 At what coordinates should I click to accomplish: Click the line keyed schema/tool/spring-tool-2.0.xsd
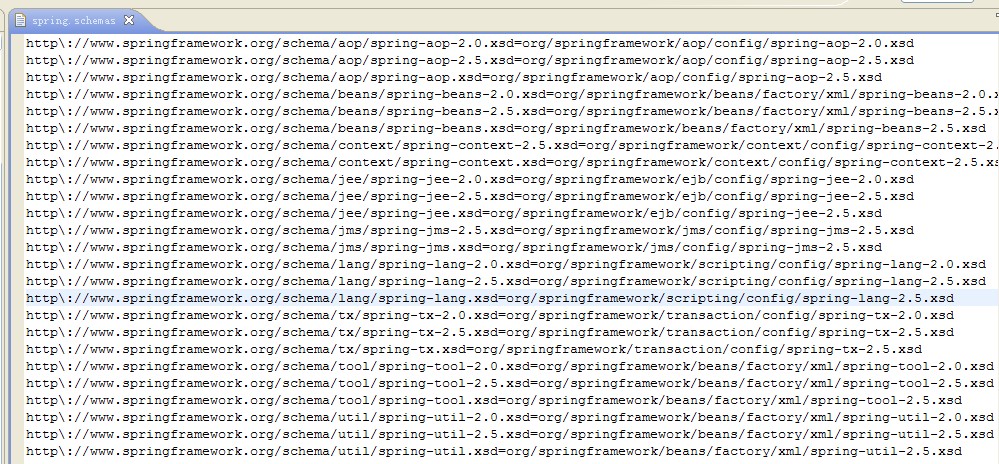coord(510,366)
